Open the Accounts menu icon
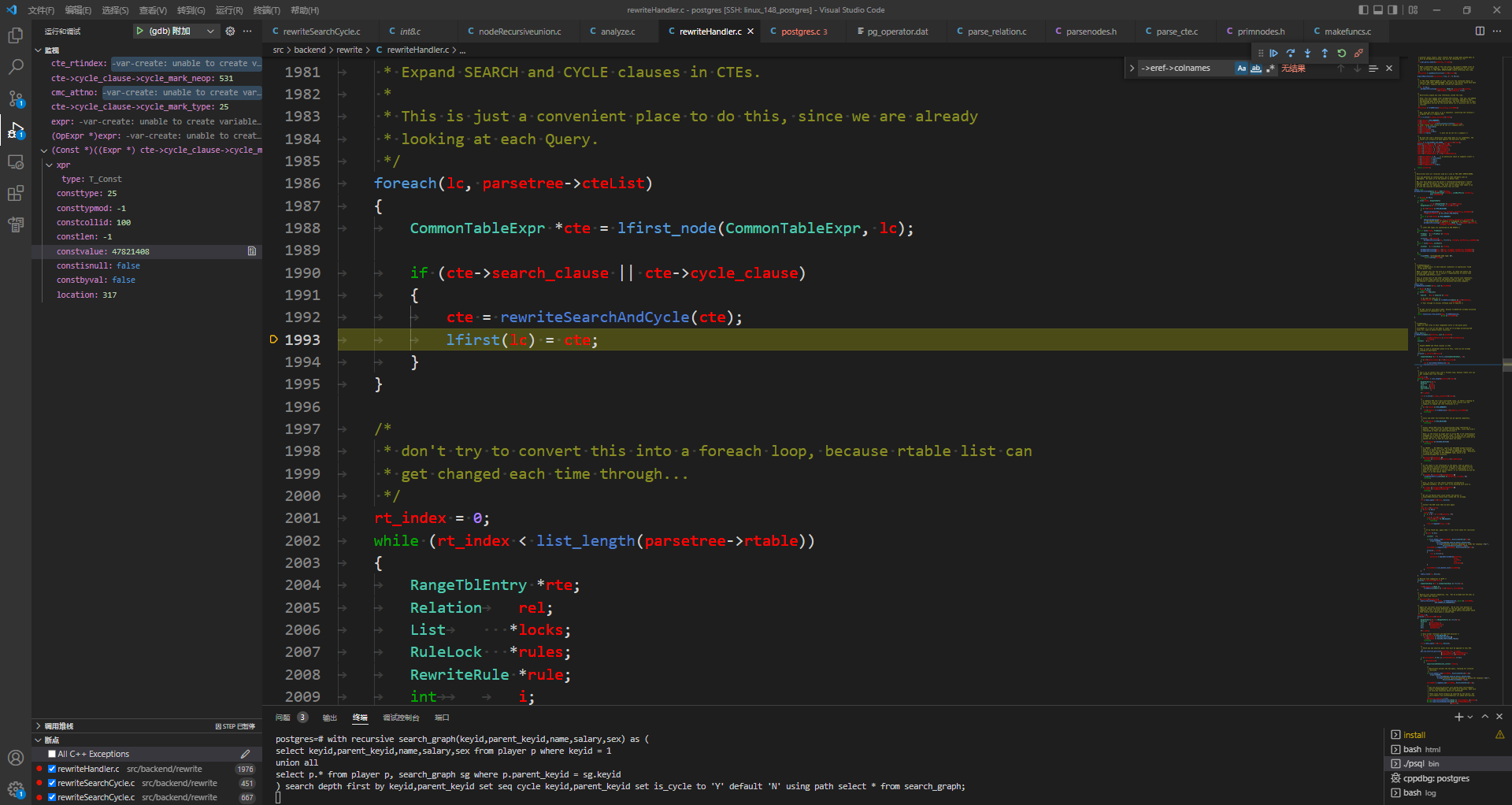1512x805 pixels. tap(16, 758)
